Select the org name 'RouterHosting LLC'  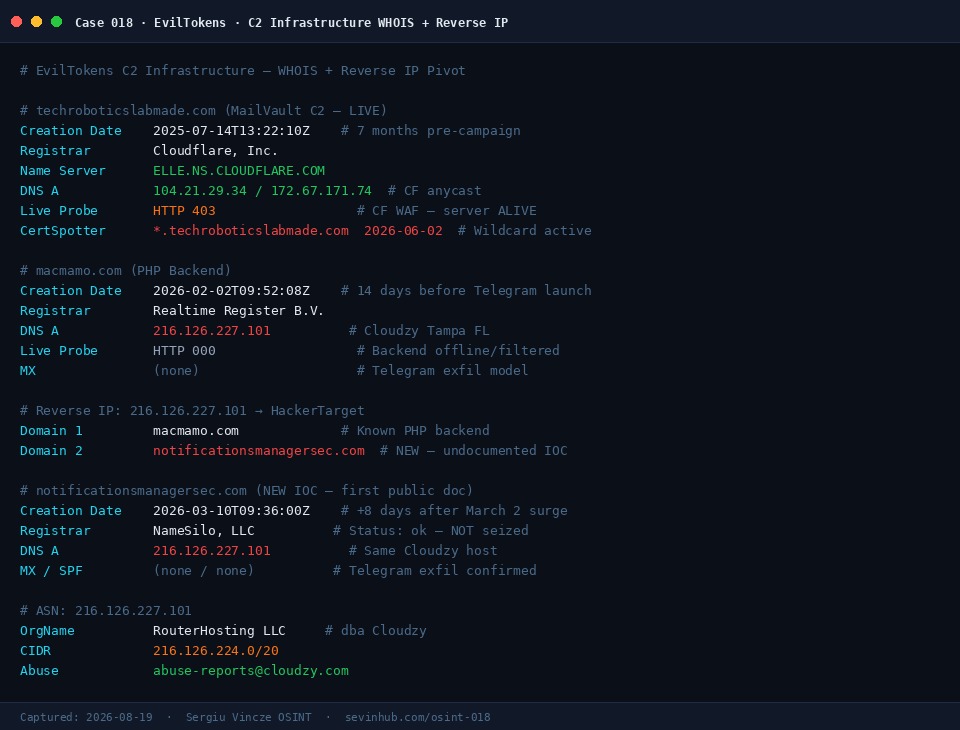(219, 631)
